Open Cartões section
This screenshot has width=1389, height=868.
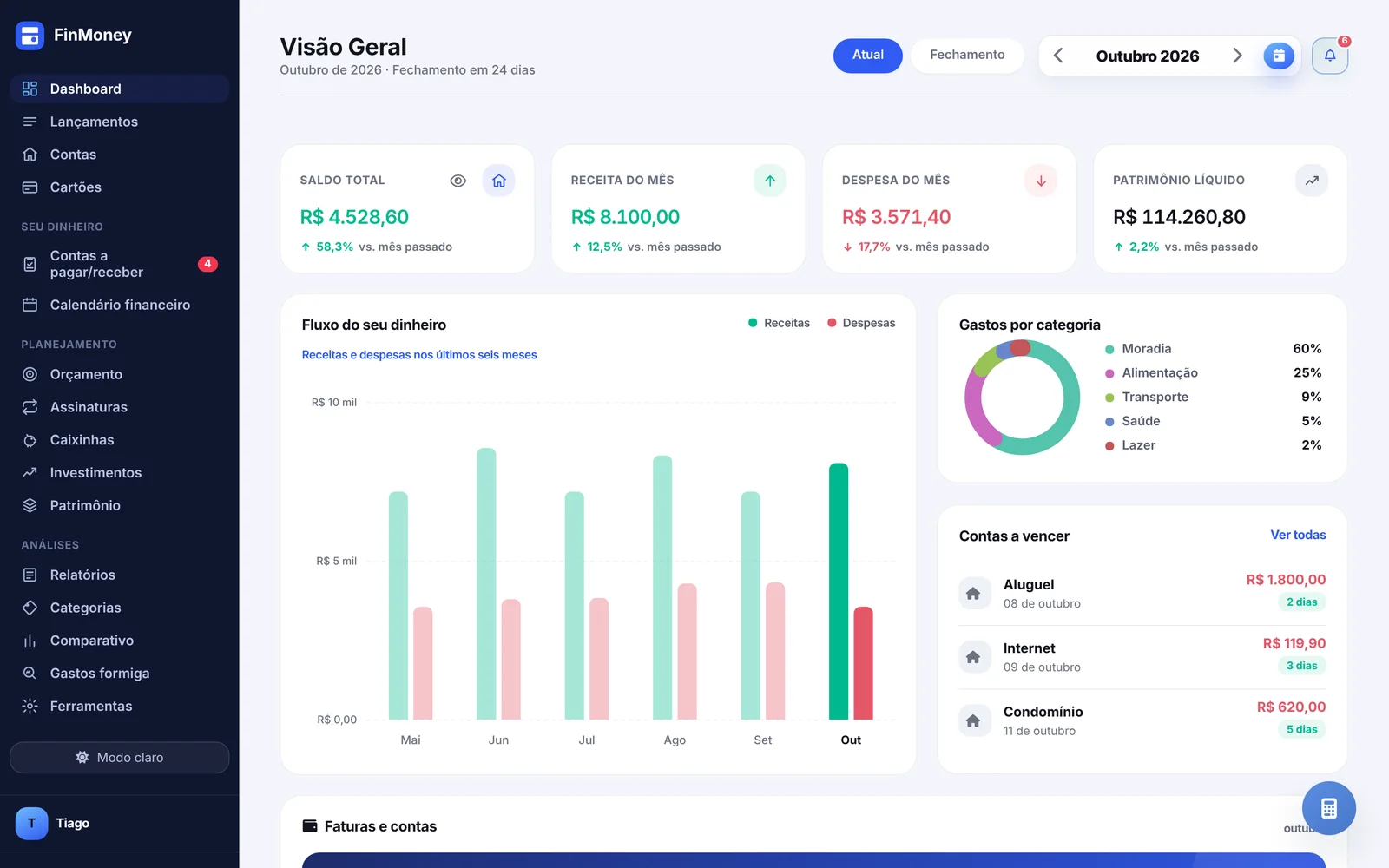pos(120,187)
